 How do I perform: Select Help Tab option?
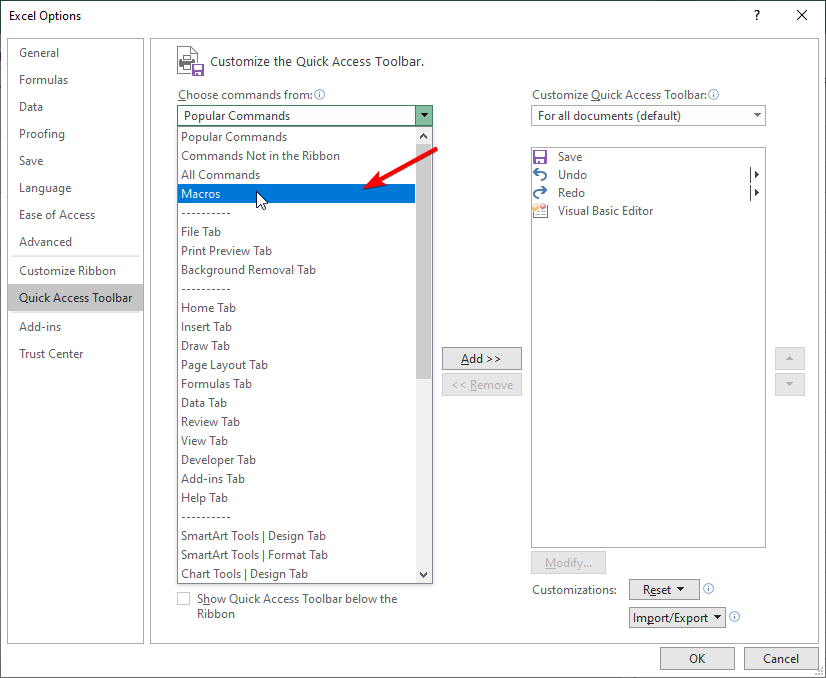pyautogui.click(x=297, y=498)
